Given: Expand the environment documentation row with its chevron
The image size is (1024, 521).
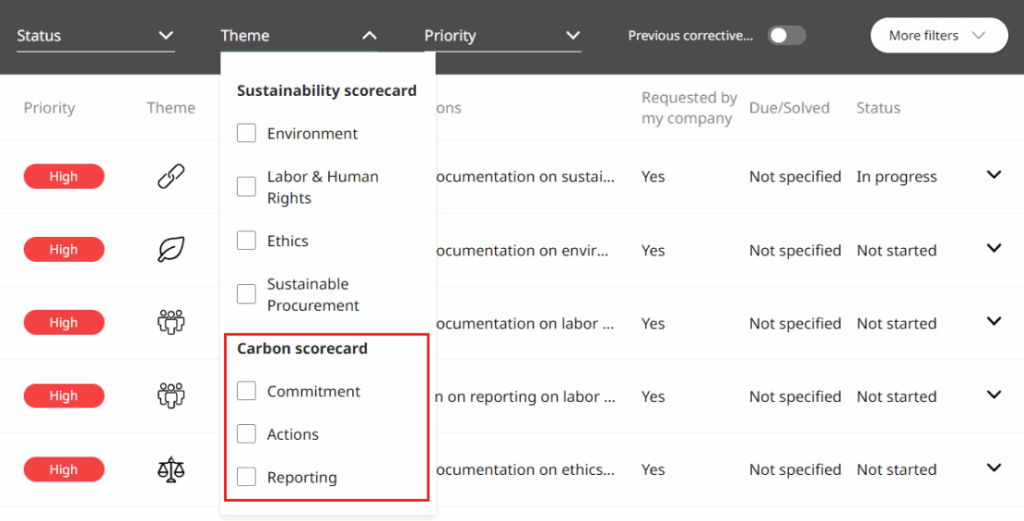Looking at the screenshot, I should pyautogui.click(x=993, y=249).
